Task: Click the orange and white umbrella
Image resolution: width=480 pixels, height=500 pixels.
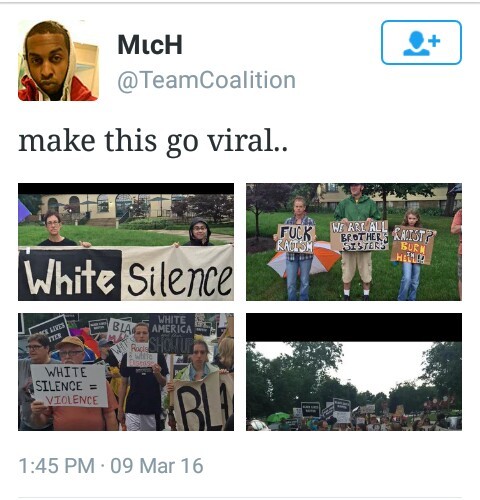Action: 303,259
